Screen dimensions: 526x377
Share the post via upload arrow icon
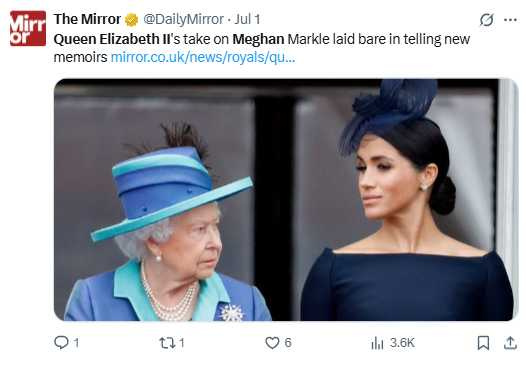(510, 343)
